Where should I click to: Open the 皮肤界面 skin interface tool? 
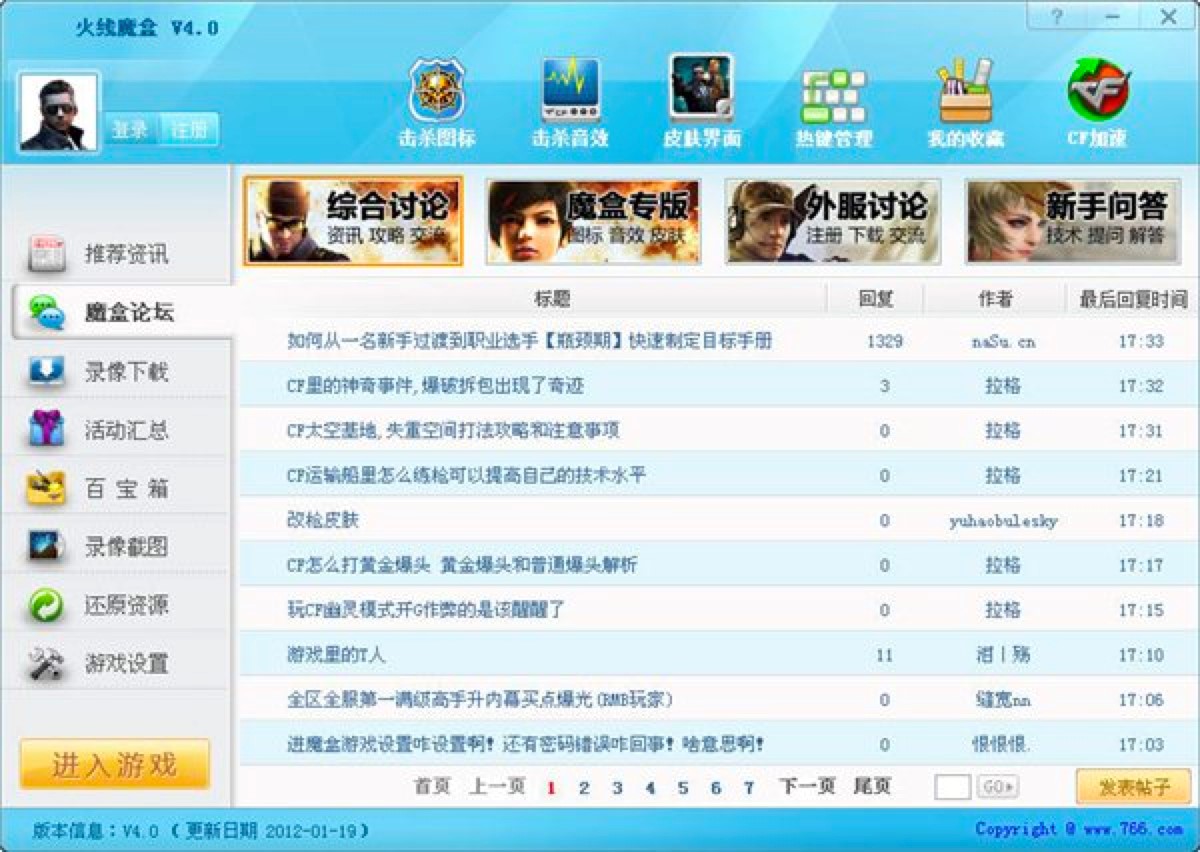coord(701,101)
